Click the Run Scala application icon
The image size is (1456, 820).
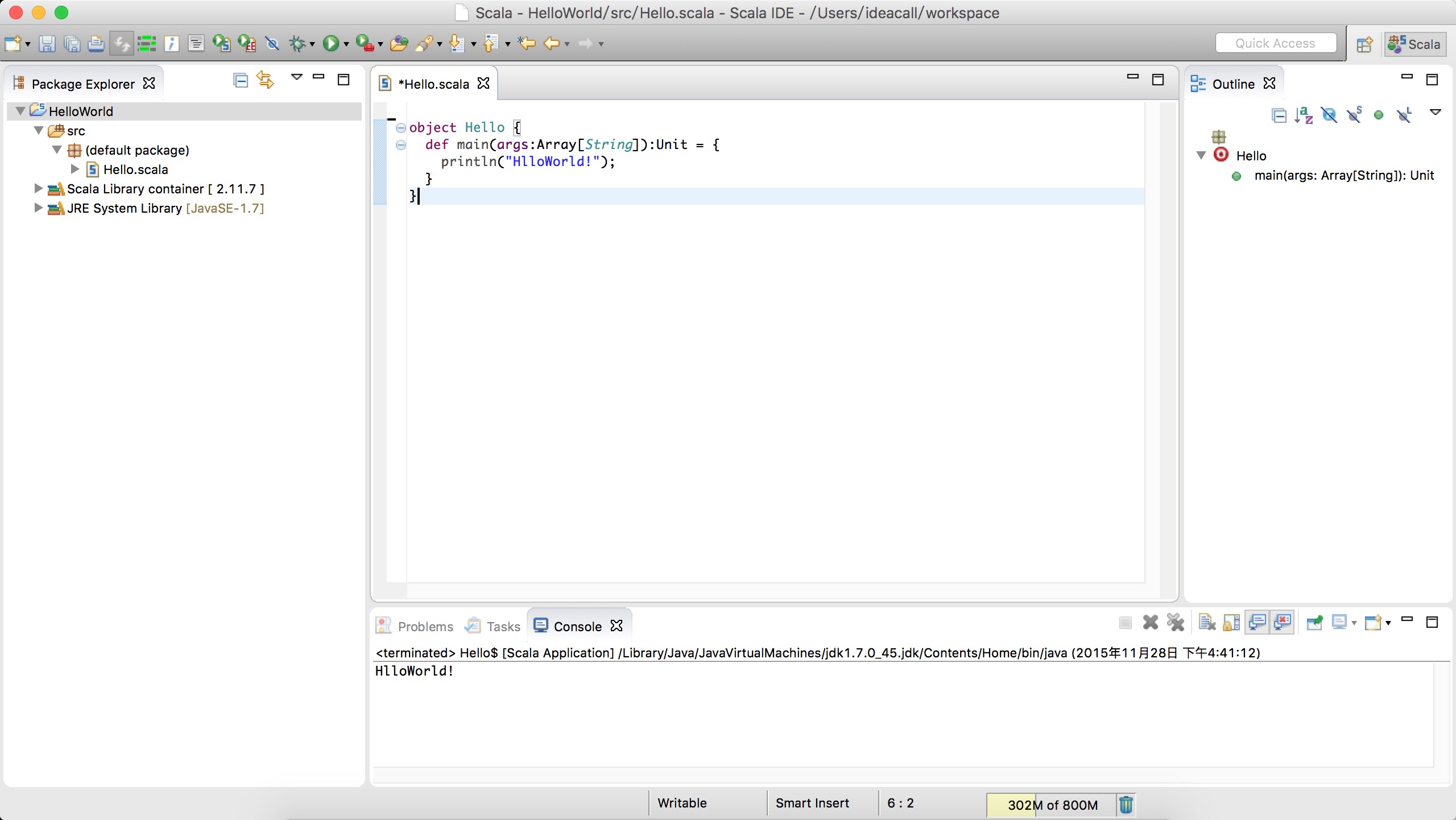(221, 44)
